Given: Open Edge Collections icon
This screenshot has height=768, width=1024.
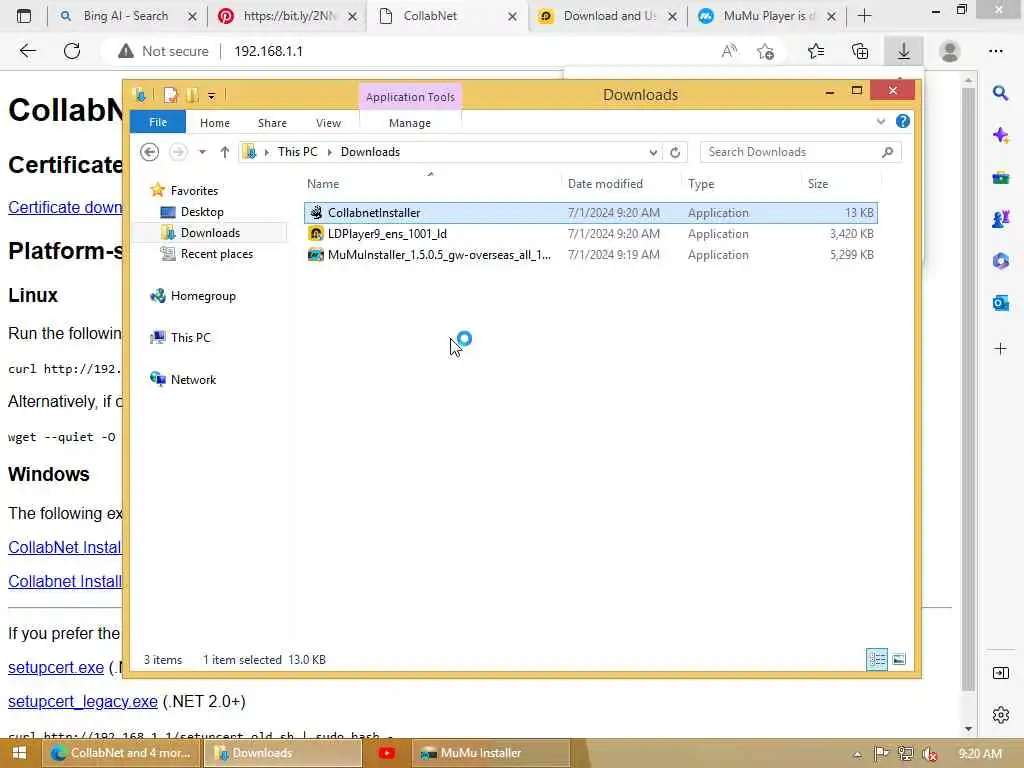Looking at the screenshot, I should (x=860, y=51).
